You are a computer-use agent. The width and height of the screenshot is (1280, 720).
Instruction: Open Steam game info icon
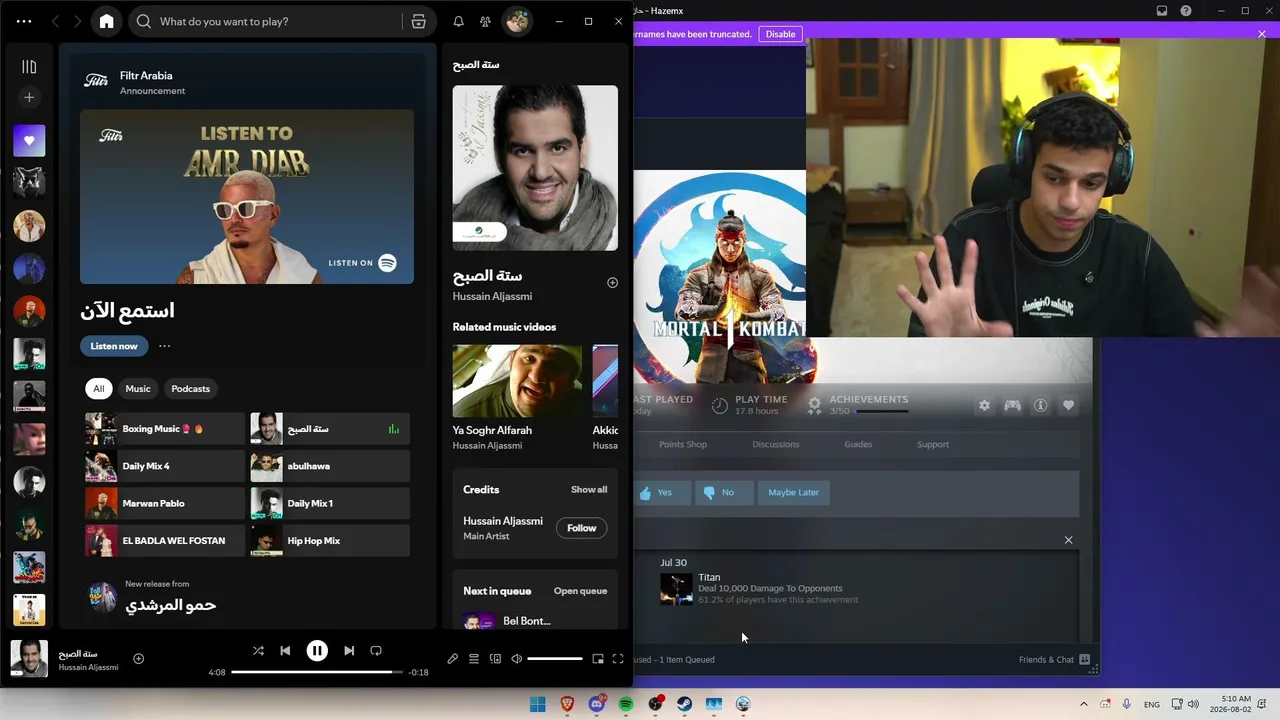tap(1041, 405)
